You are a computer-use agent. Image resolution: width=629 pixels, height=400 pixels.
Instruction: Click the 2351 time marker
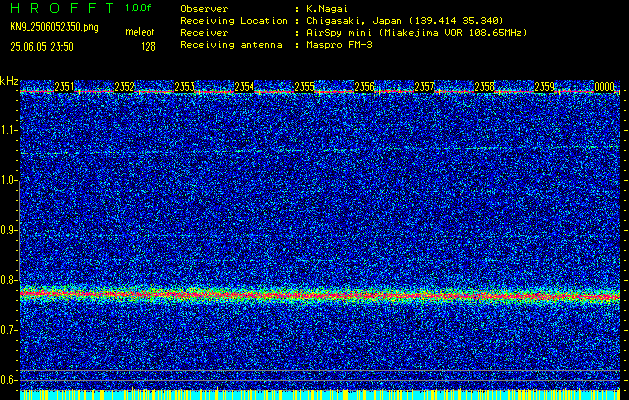coord(64,87)
